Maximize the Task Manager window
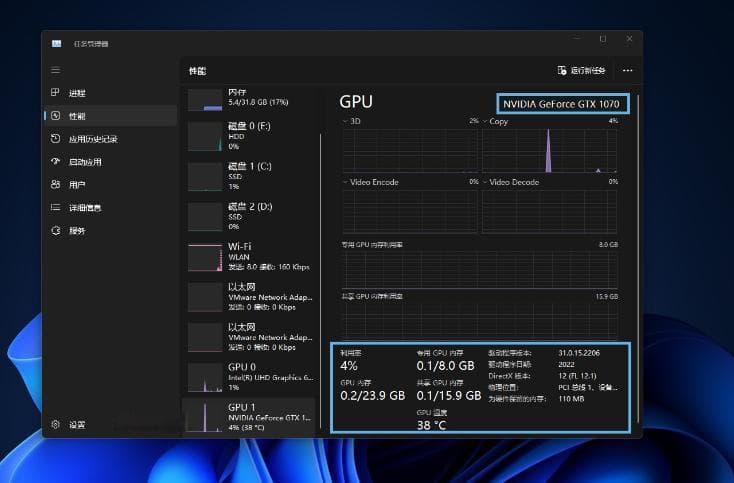 603,39
